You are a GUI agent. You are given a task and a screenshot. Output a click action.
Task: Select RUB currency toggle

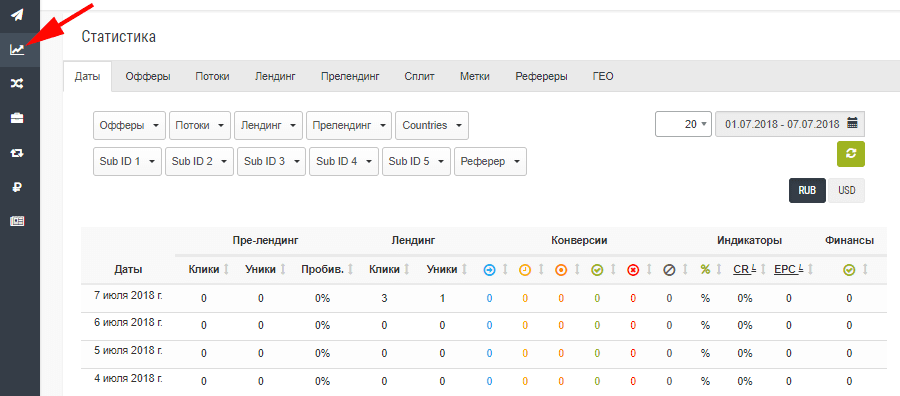(x=807, y=191)
